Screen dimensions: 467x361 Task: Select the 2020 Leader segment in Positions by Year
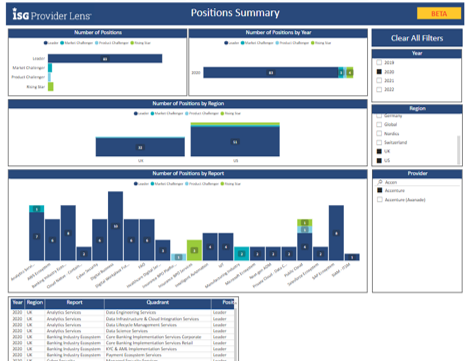[271, 73]
